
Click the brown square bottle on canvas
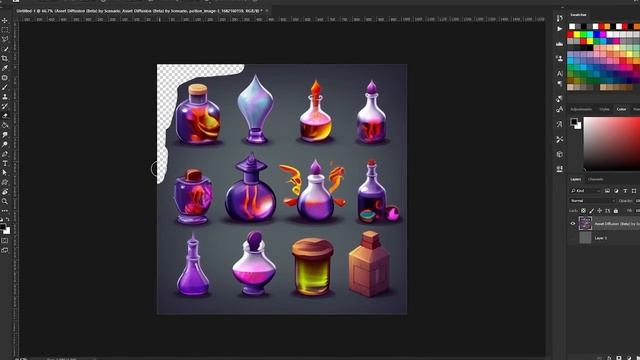369,264
